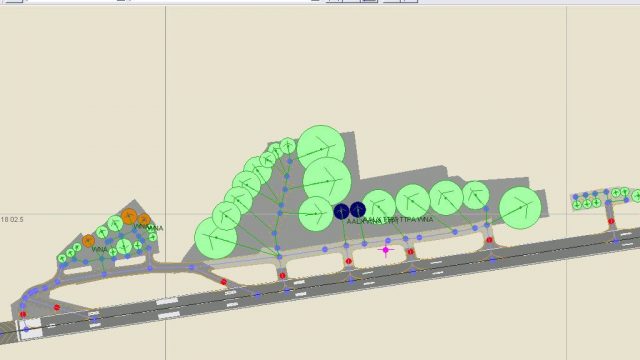The height and width of the screenshot is (360, 640).
Task: Click the red hold-short node left of the magenta marker
Action: pyautogui.click(x=348, y=261)
